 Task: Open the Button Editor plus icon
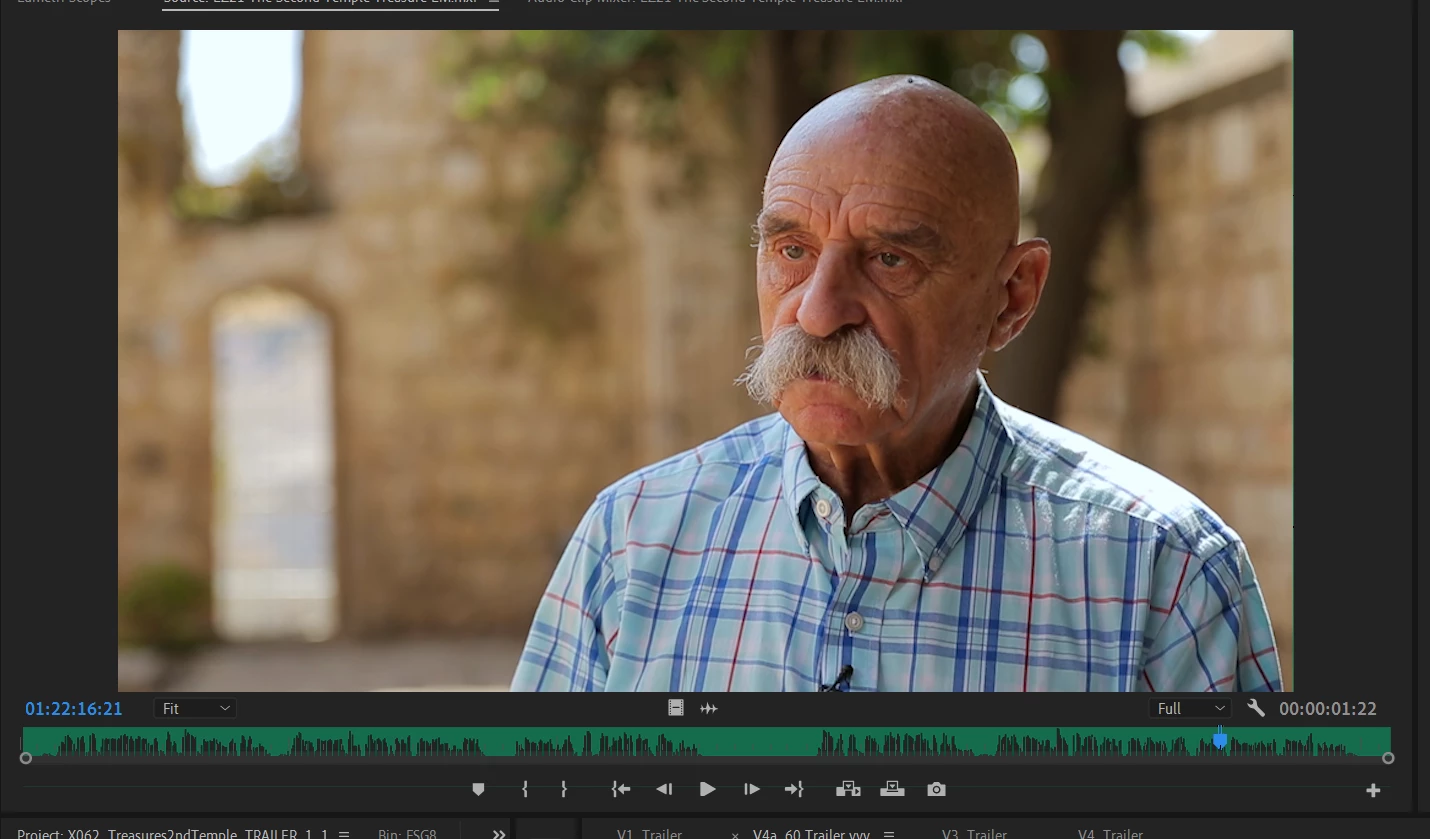pyautogui.click(x=1373, y=790)
